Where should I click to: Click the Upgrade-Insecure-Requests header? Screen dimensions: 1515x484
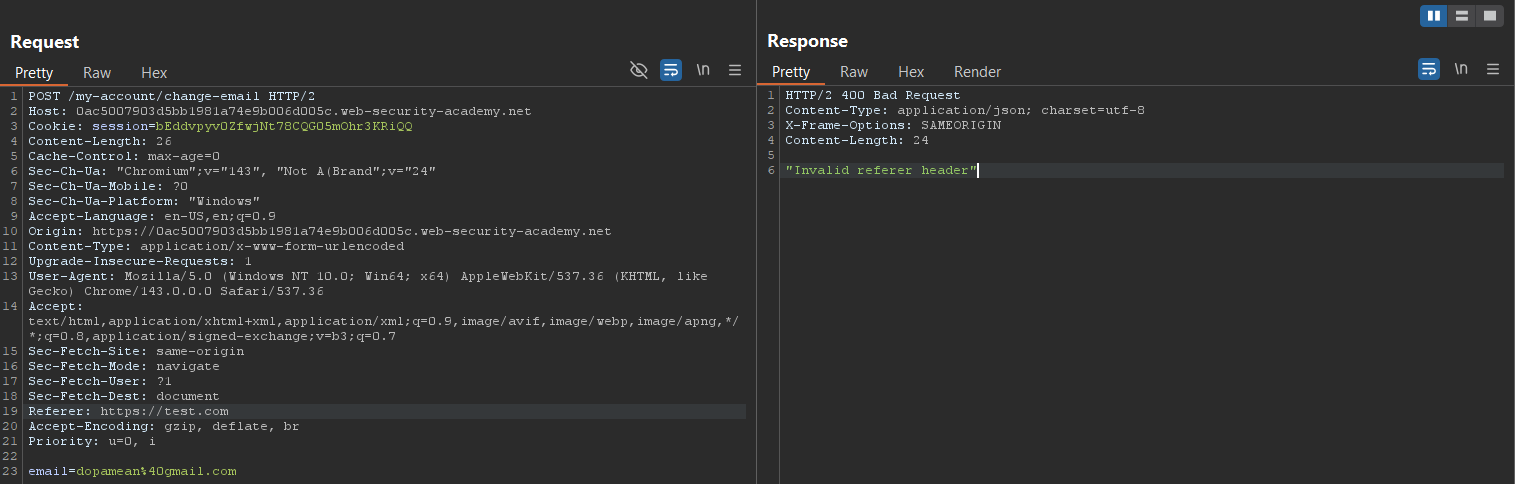pos(140,262)
